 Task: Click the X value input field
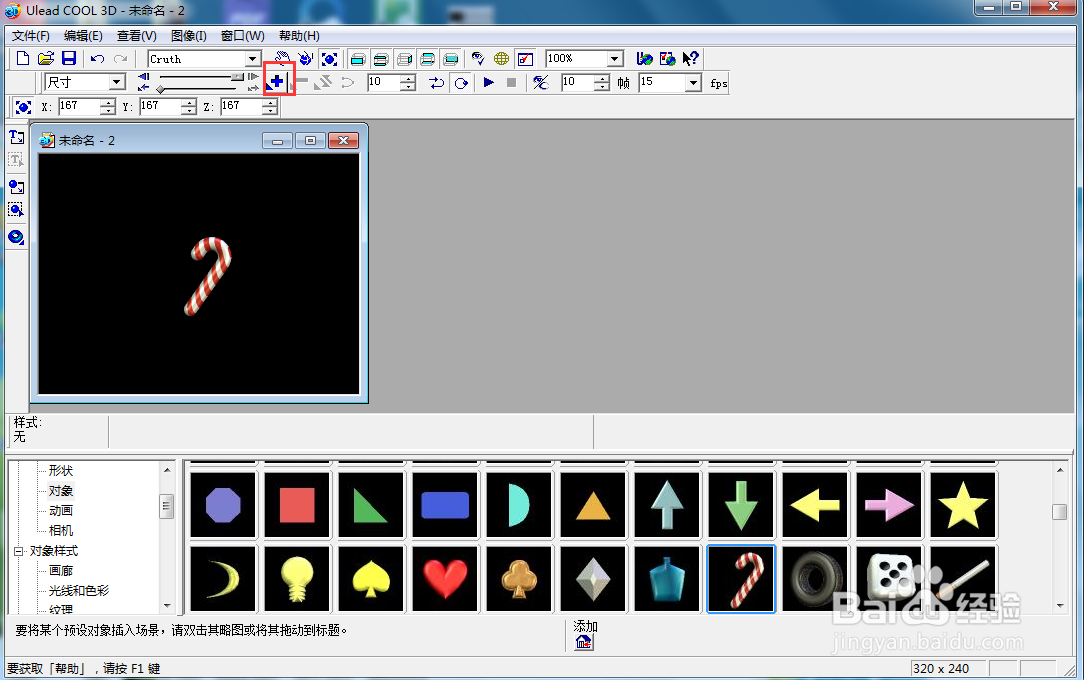click(79, 106)
